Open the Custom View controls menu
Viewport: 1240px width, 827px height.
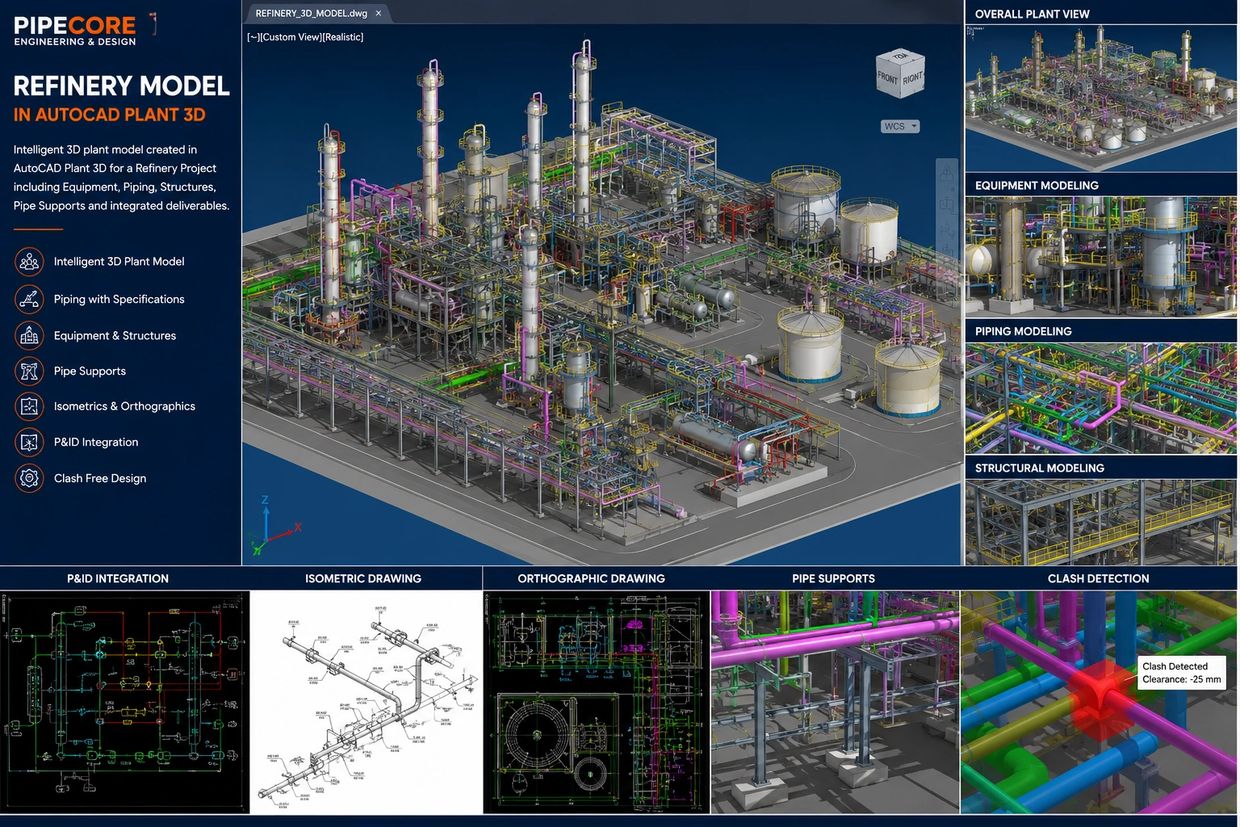point(290,37)
